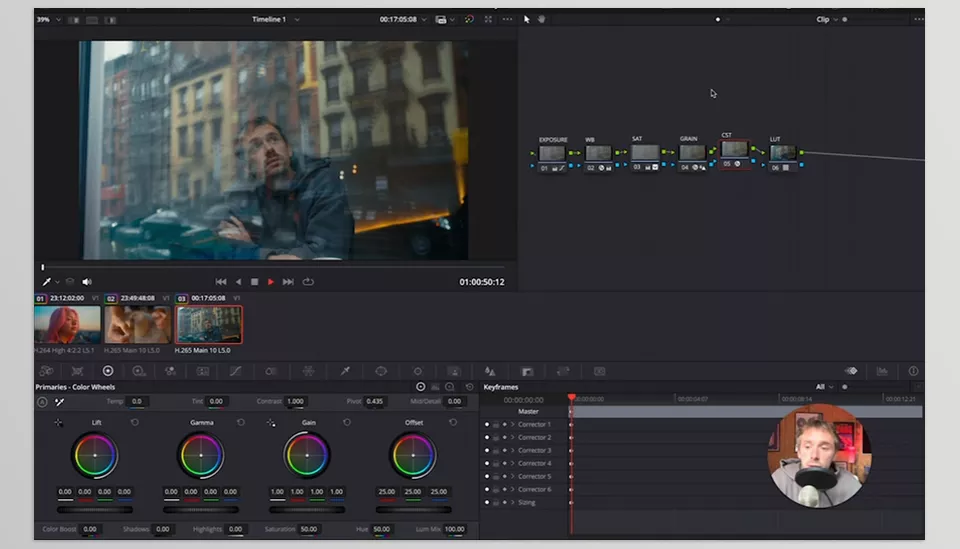
Task: Reset the Lift color wheel
Action: click(x=135, y=422)
